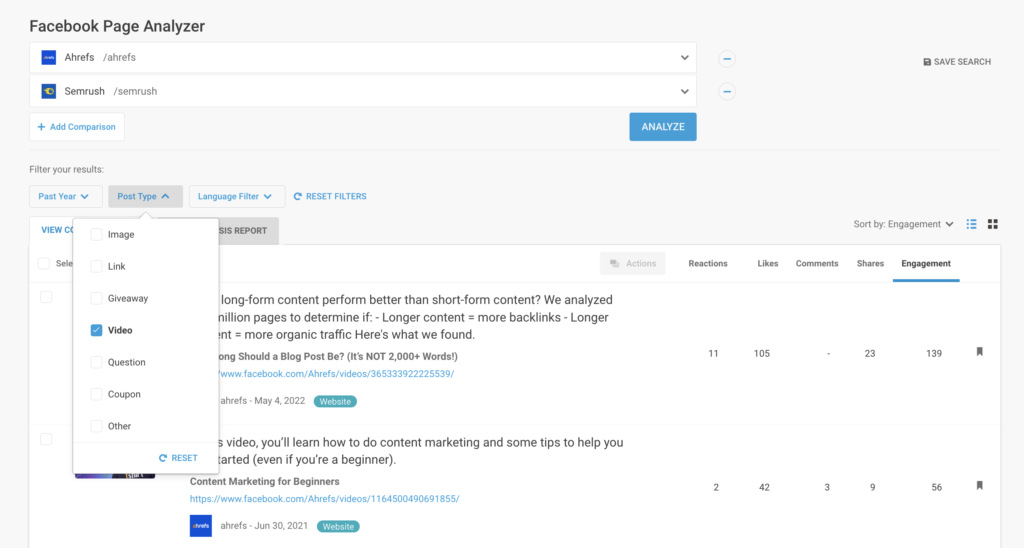
Task: Click ahrefs avatar beside Jun 30, 2021
Action: point(200,526)
